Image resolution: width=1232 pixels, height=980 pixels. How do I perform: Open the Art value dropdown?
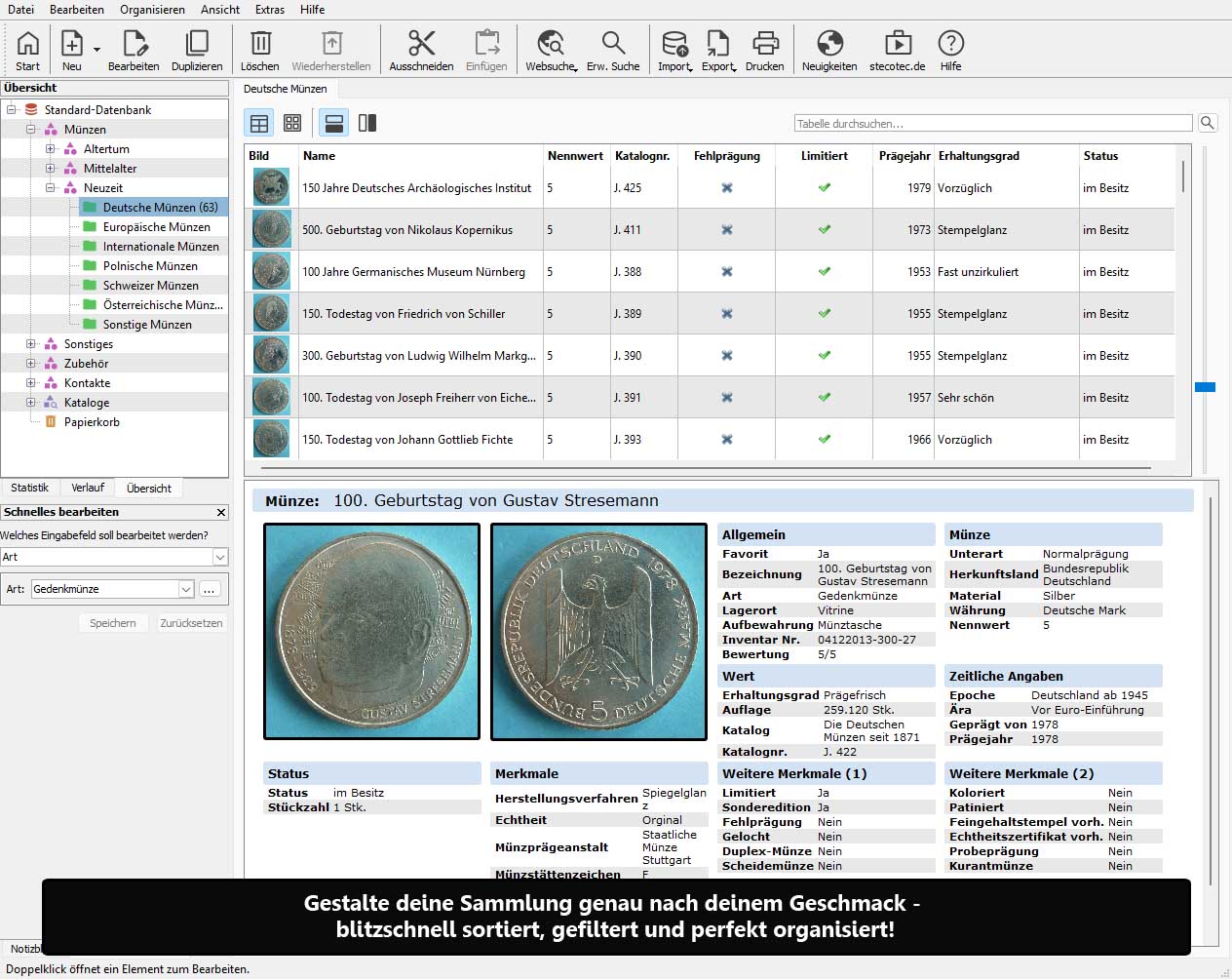coord(185,589)
